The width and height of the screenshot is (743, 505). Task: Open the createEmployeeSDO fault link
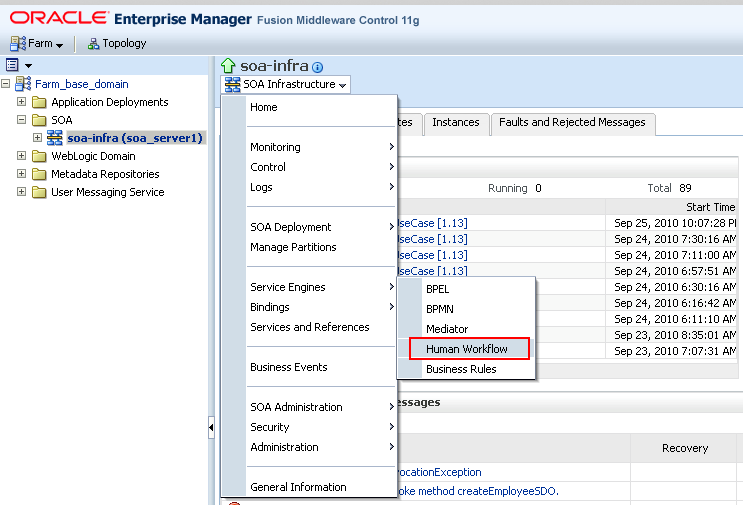pos(478,491)
